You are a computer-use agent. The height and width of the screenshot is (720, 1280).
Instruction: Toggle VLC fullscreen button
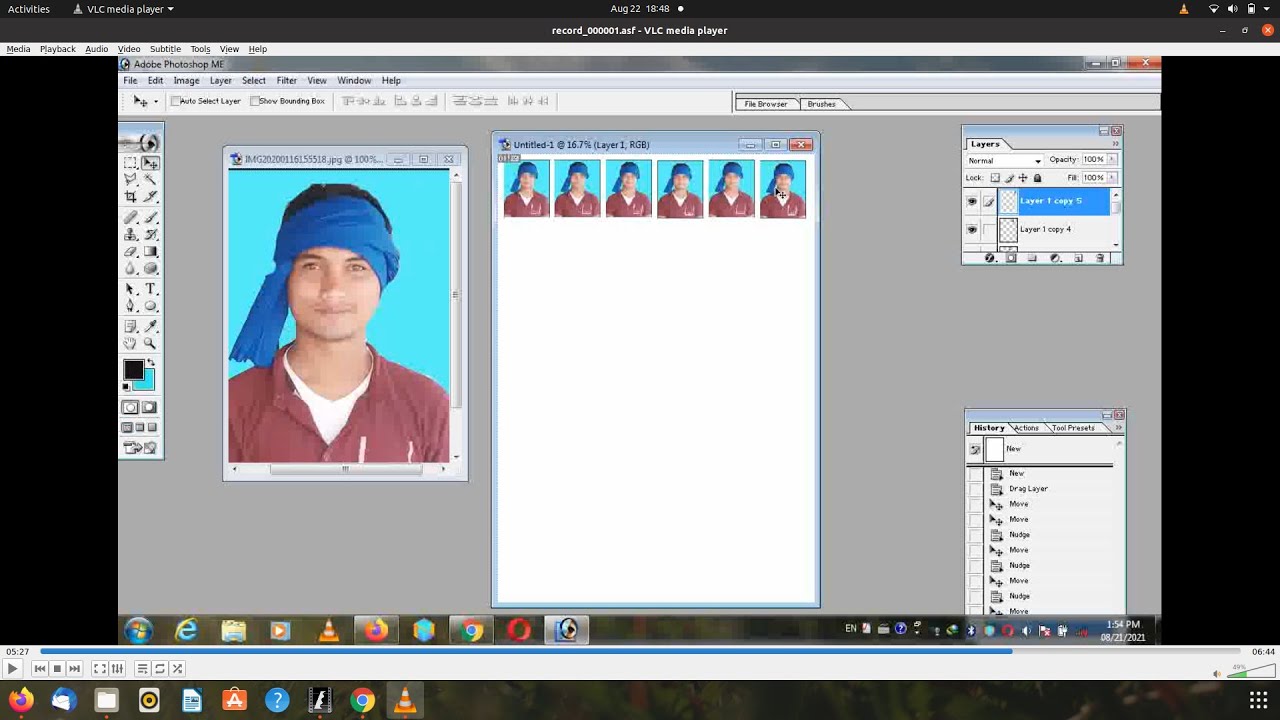[x=99, y=669]
